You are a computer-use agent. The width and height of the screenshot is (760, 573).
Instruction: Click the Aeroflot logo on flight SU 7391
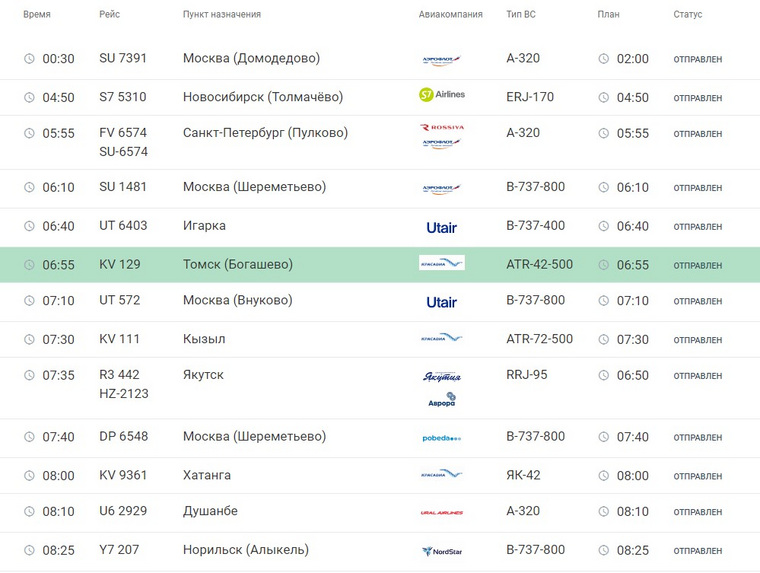441,60
